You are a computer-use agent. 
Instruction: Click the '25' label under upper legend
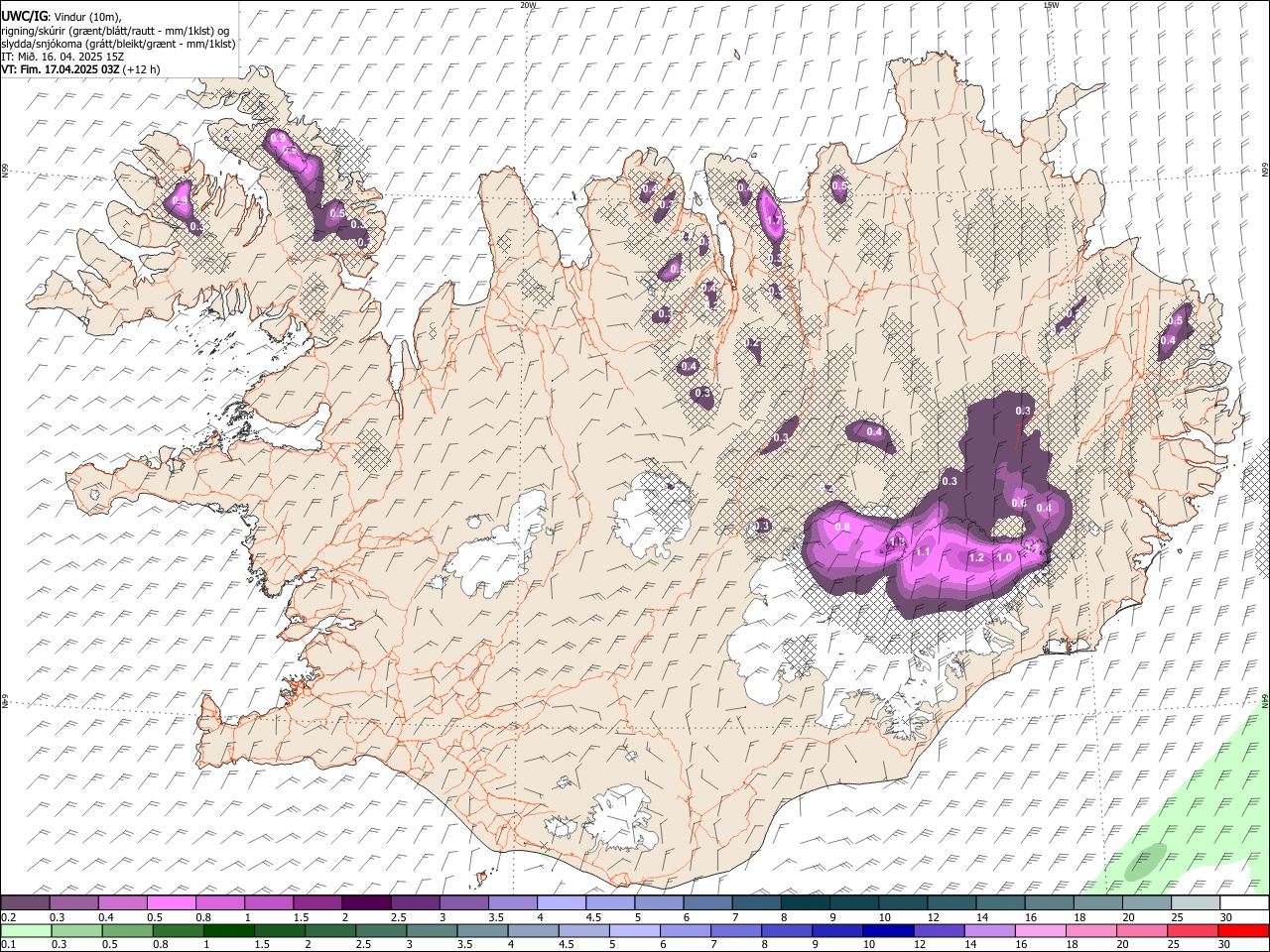click(1177, 917)
